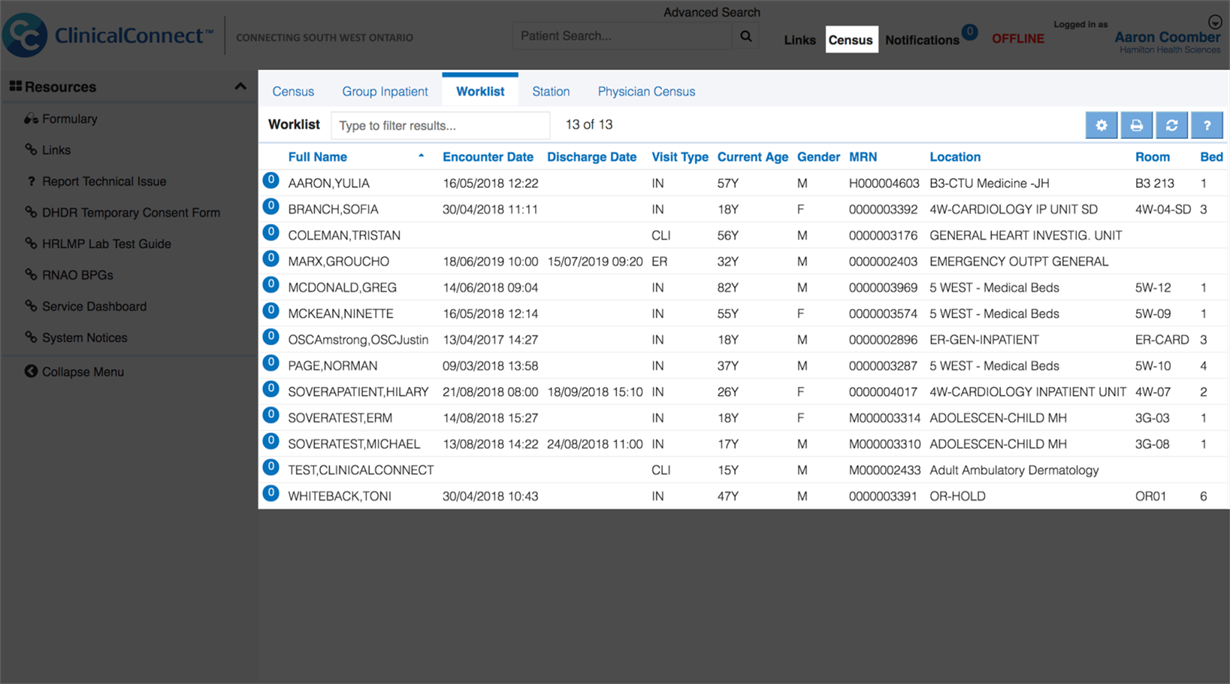This screenshot has height=684, width=1230.
Task: Collapse the Resources panel chevron
Action: coord(240,87)
